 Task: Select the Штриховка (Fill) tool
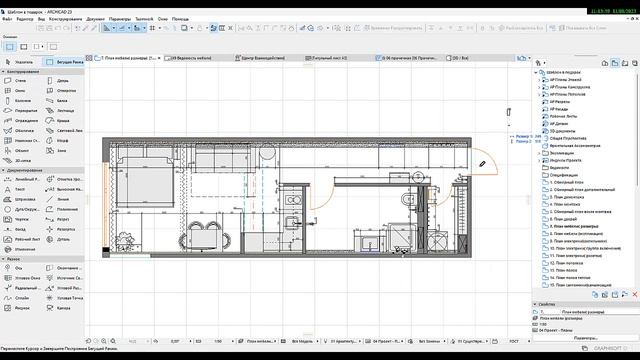[21, 200]
